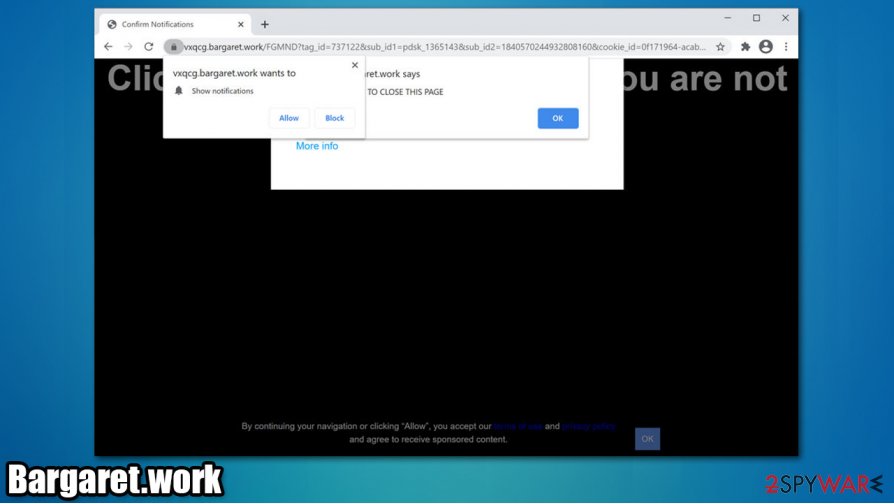Open site info via the padlock icon
Image resolution: width=894 pixels, height=504 pixels.
pyautogui.click(x=174, y=47)
